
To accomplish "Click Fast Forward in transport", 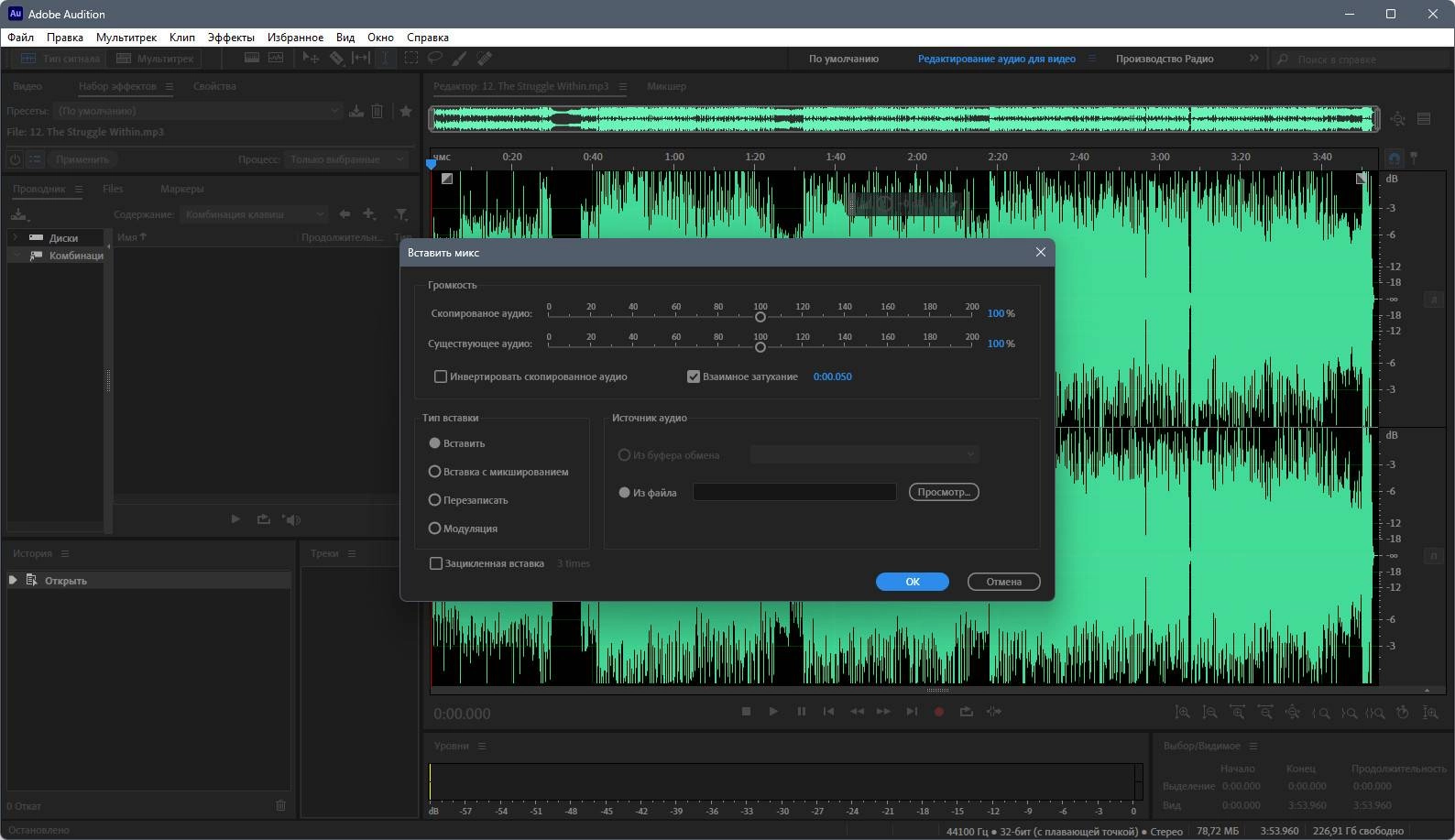I will point(883,712).
